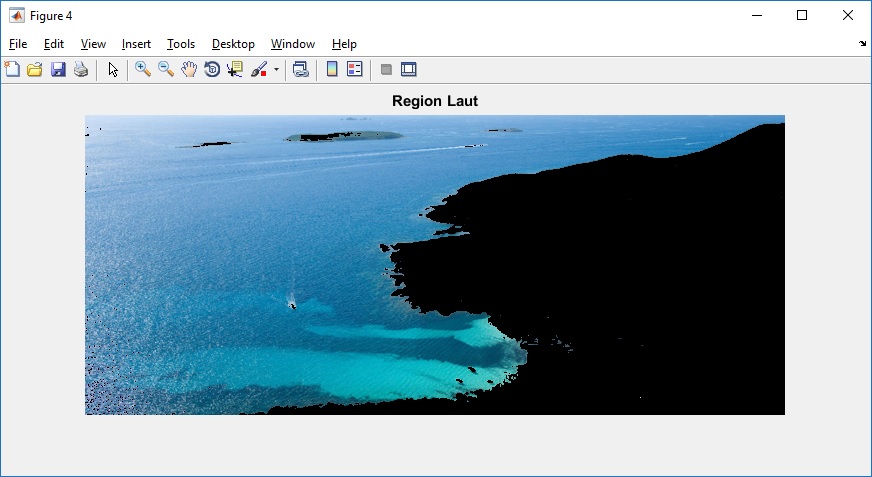The image size is (872, 477).
Task: Toggle the Data Cursor tool
Action: (235, 69)
